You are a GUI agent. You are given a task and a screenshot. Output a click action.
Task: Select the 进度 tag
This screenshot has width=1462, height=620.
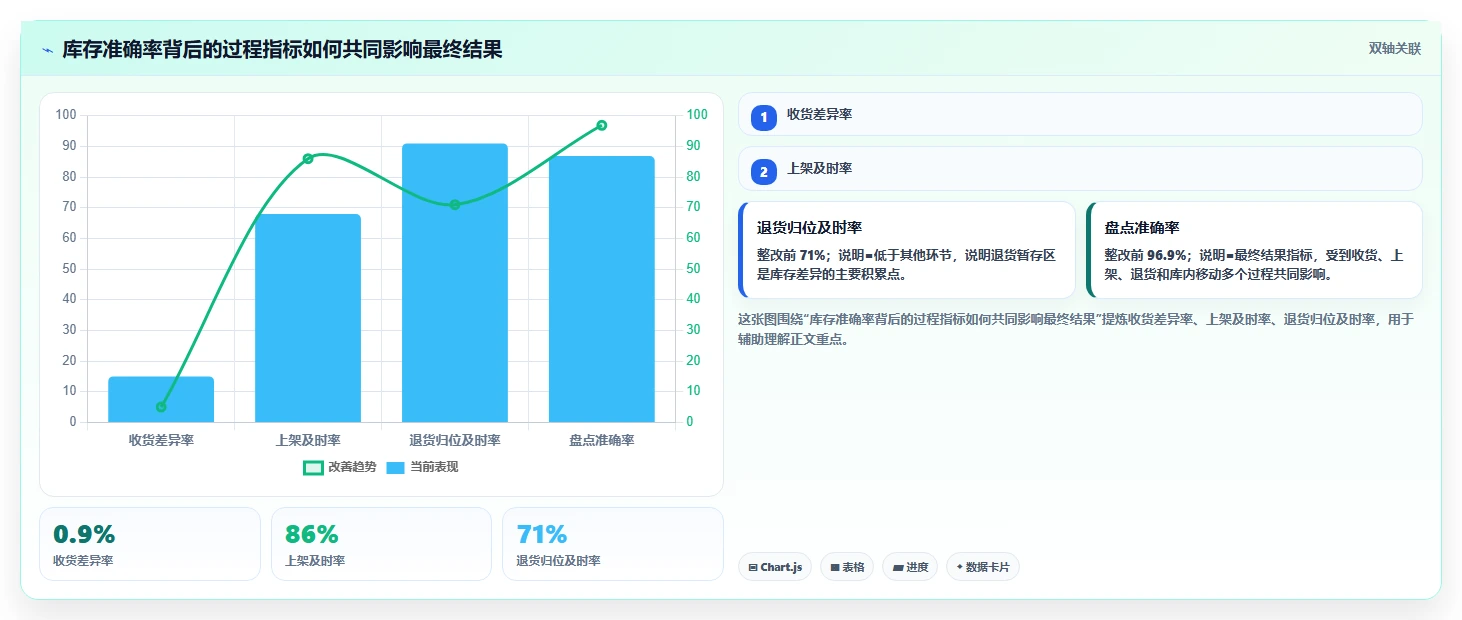point(910,567)
